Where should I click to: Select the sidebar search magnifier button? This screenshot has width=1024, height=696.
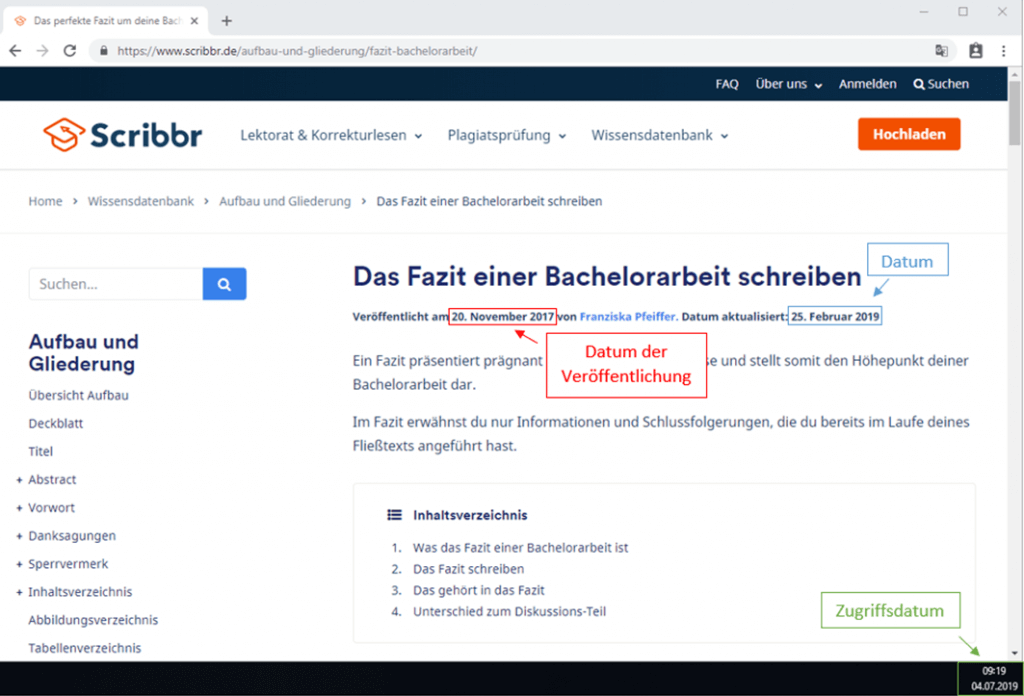223,284
